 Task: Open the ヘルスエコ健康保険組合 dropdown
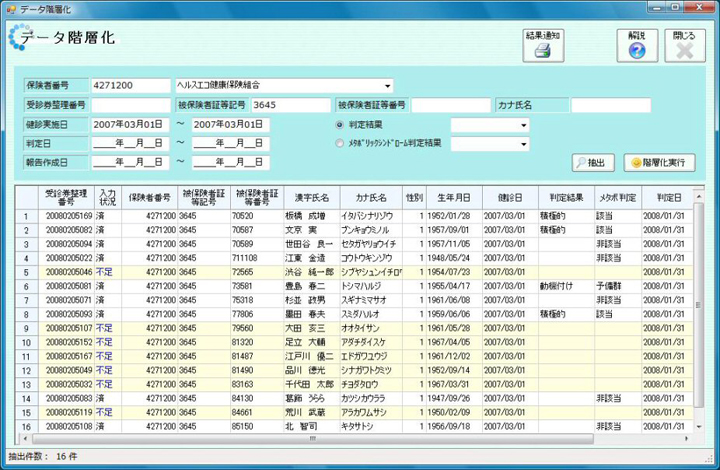388,86
